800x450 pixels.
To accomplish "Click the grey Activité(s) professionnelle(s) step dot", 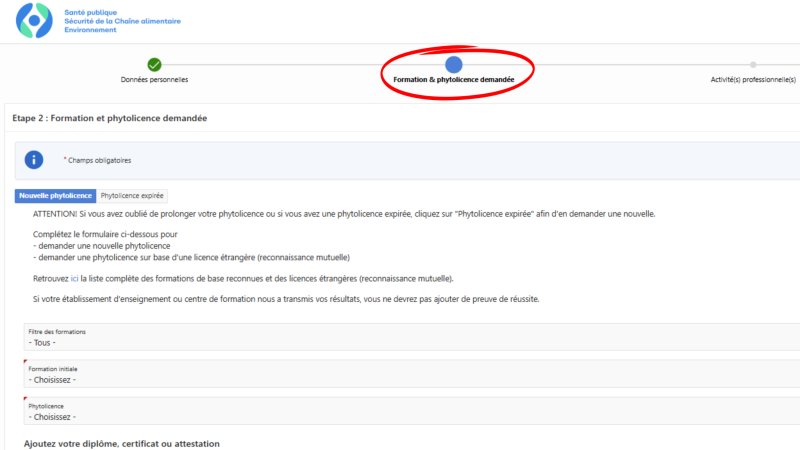I will click(753, 65).
